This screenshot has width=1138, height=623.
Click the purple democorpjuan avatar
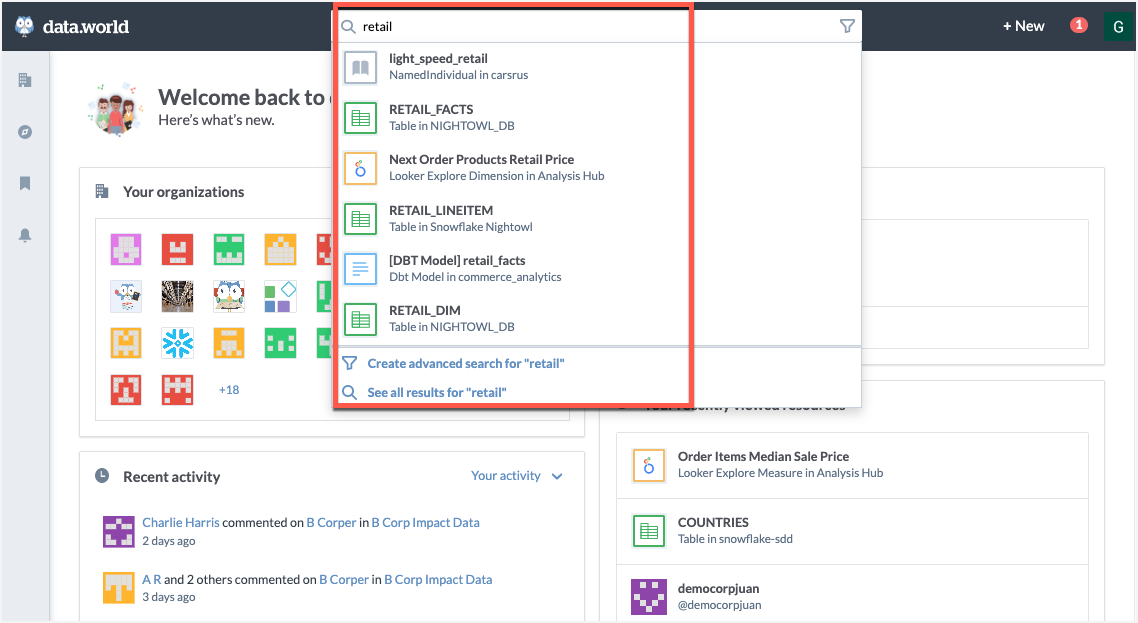[649, 597]
